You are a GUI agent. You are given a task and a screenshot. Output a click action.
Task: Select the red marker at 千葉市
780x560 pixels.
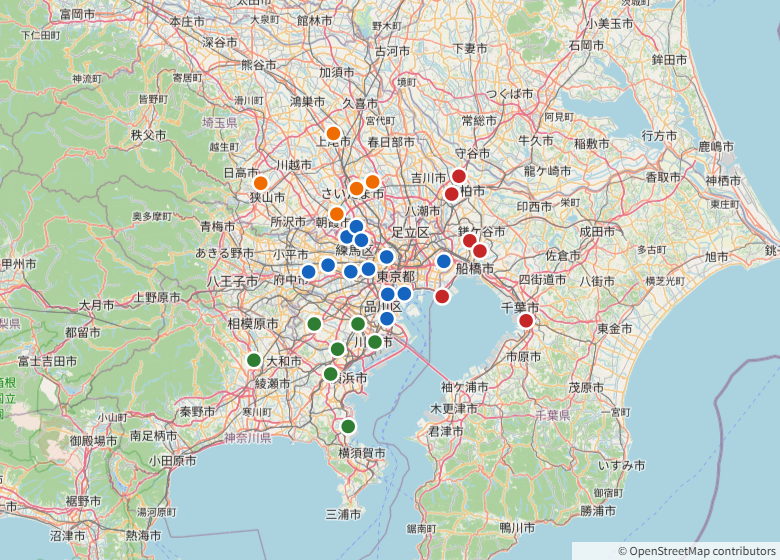pos(526,321)
